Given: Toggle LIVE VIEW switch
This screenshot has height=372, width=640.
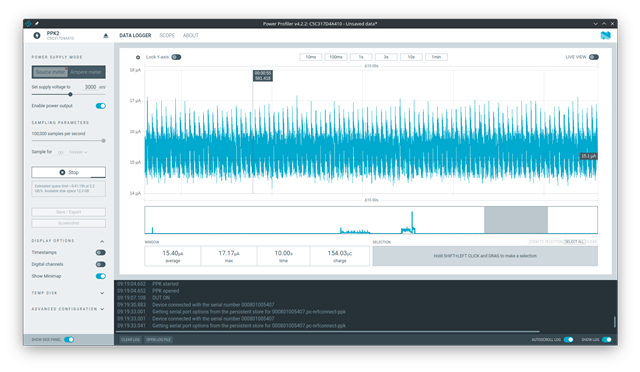Looking at the screenshot, I should (594, 57).
